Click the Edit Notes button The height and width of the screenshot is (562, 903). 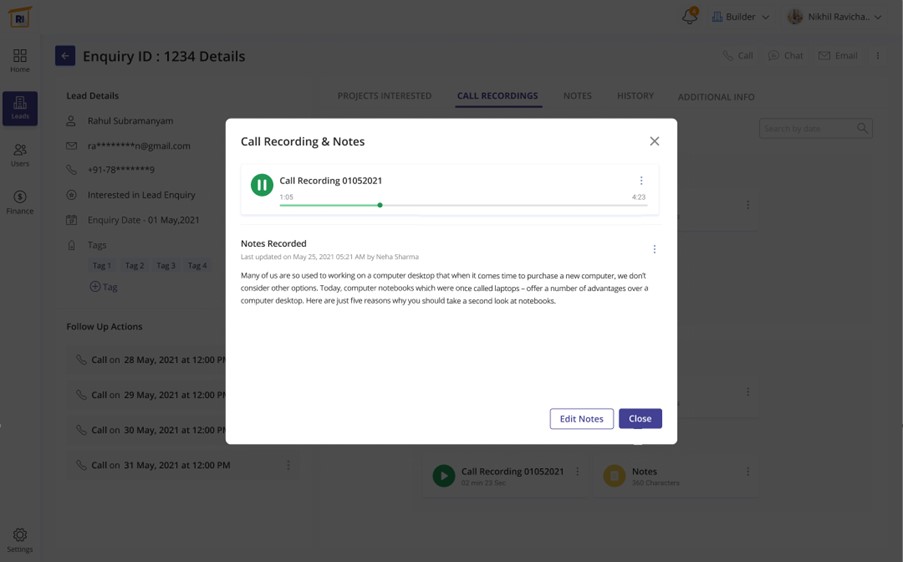point(581,419)
